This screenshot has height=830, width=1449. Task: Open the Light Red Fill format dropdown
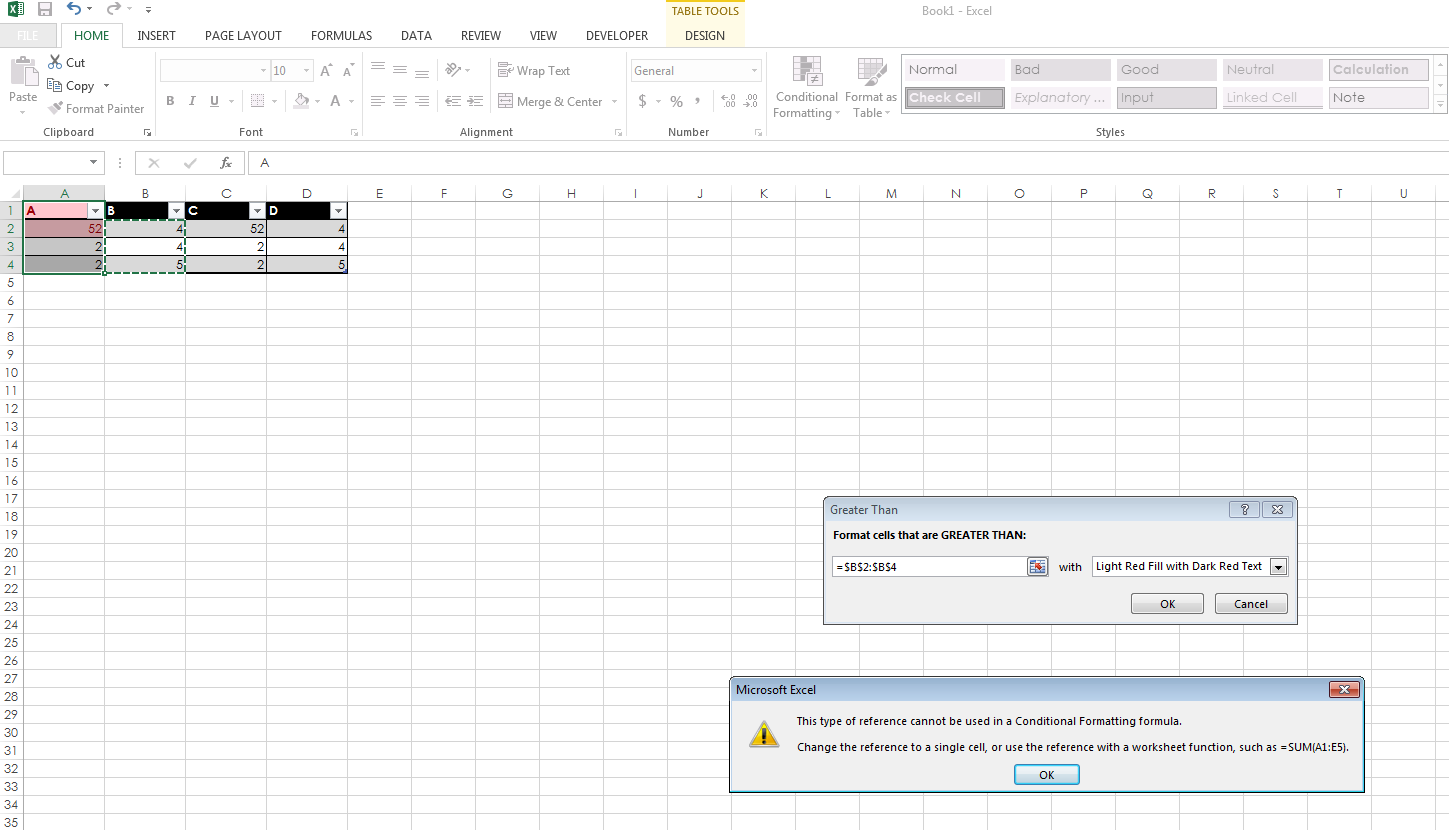[x=1278, y=566]
